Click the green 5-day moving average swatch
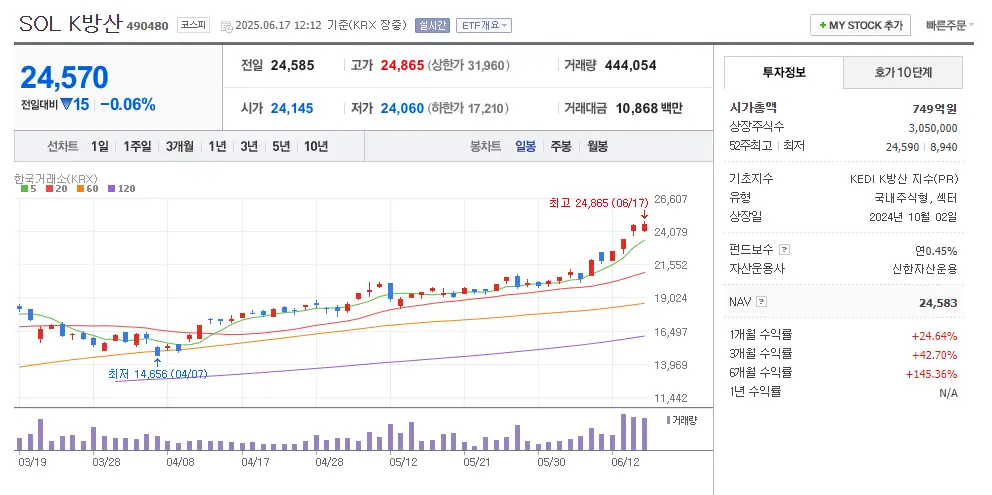Screen dimensions: 992x495 pyautogui.click(x=24, y=188)
